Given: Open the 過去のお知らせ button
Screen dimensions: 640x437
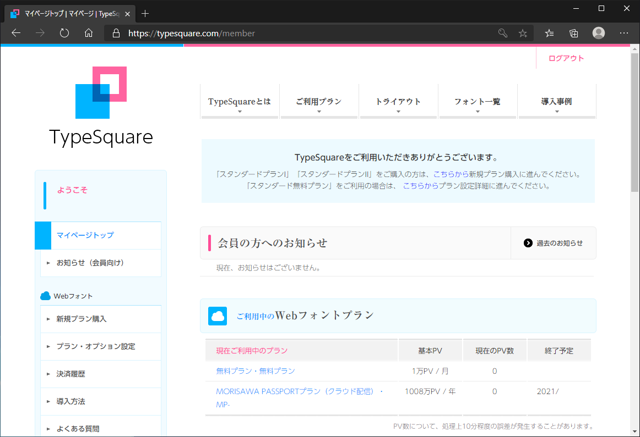Looking at the screenshot, I should [553, 243].
